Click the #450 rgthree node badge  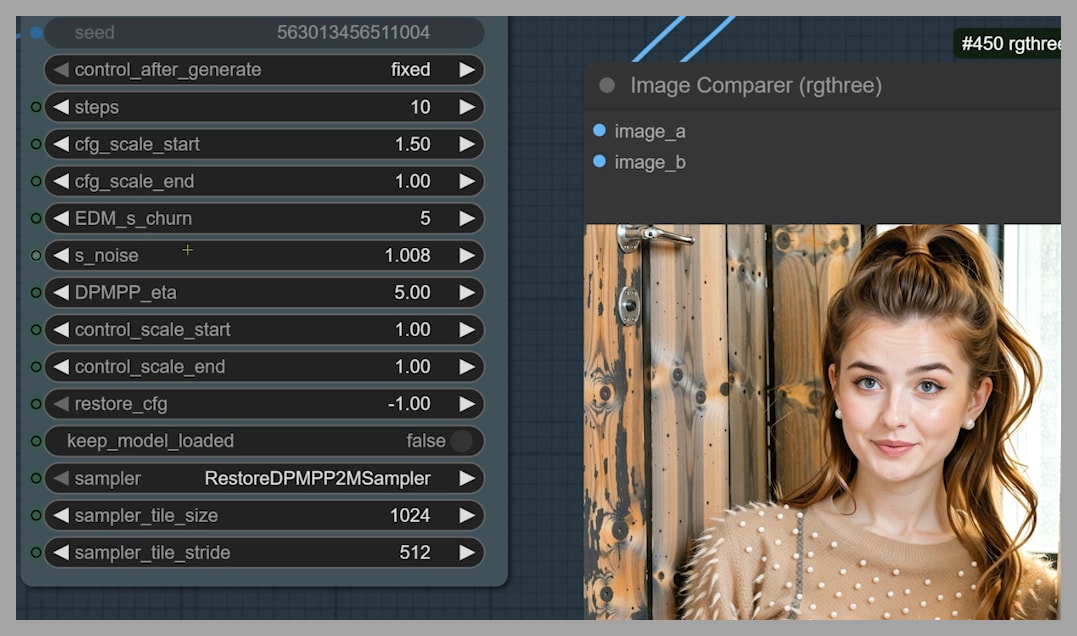(x=1008, y=43)
